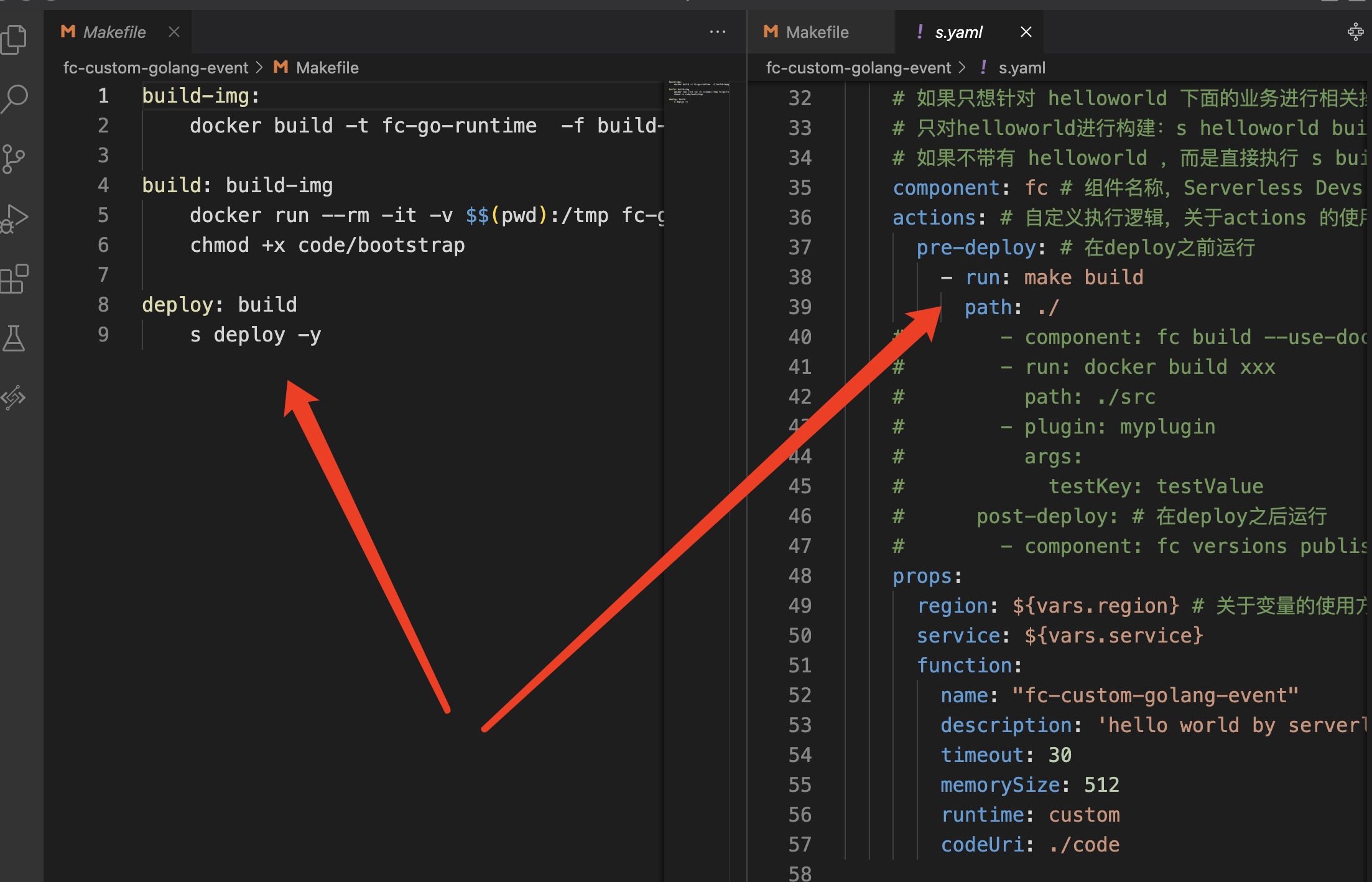Click 'chmod +x code/bootstrap' line
The height and width of the screenshot is (882, 1372).
[x=328, y=245]
